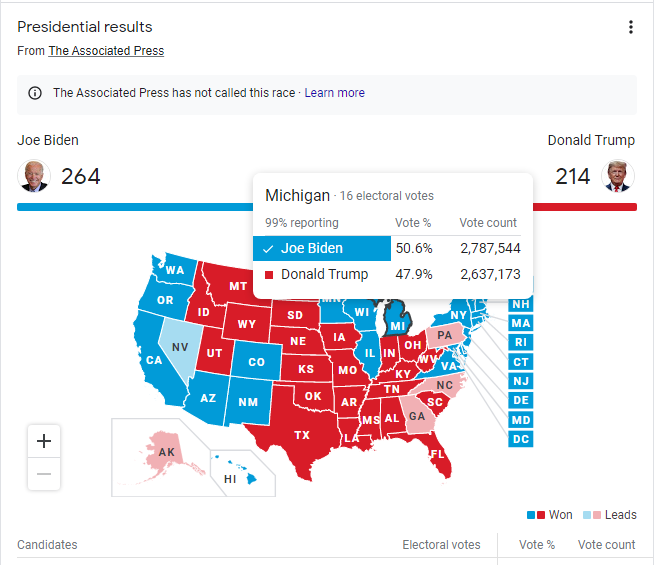
Task: Select Alaska in the inset map
Action: point(167,452)
